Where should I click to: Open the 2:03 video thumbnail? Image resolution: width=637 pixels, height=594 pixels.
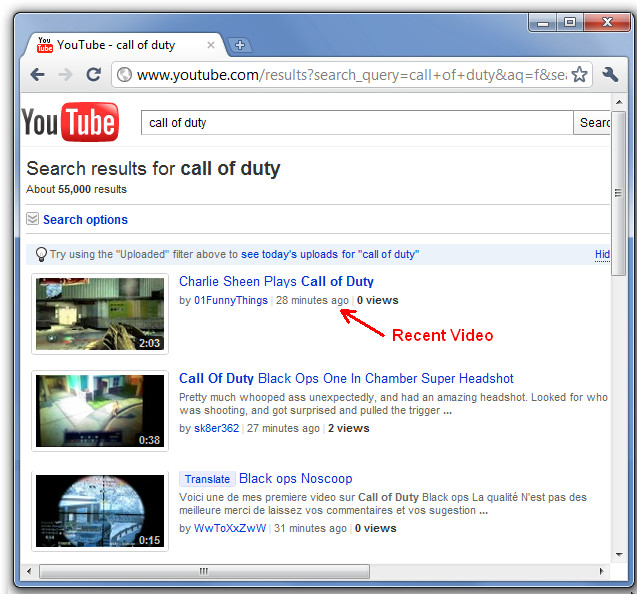pos(100,314)
